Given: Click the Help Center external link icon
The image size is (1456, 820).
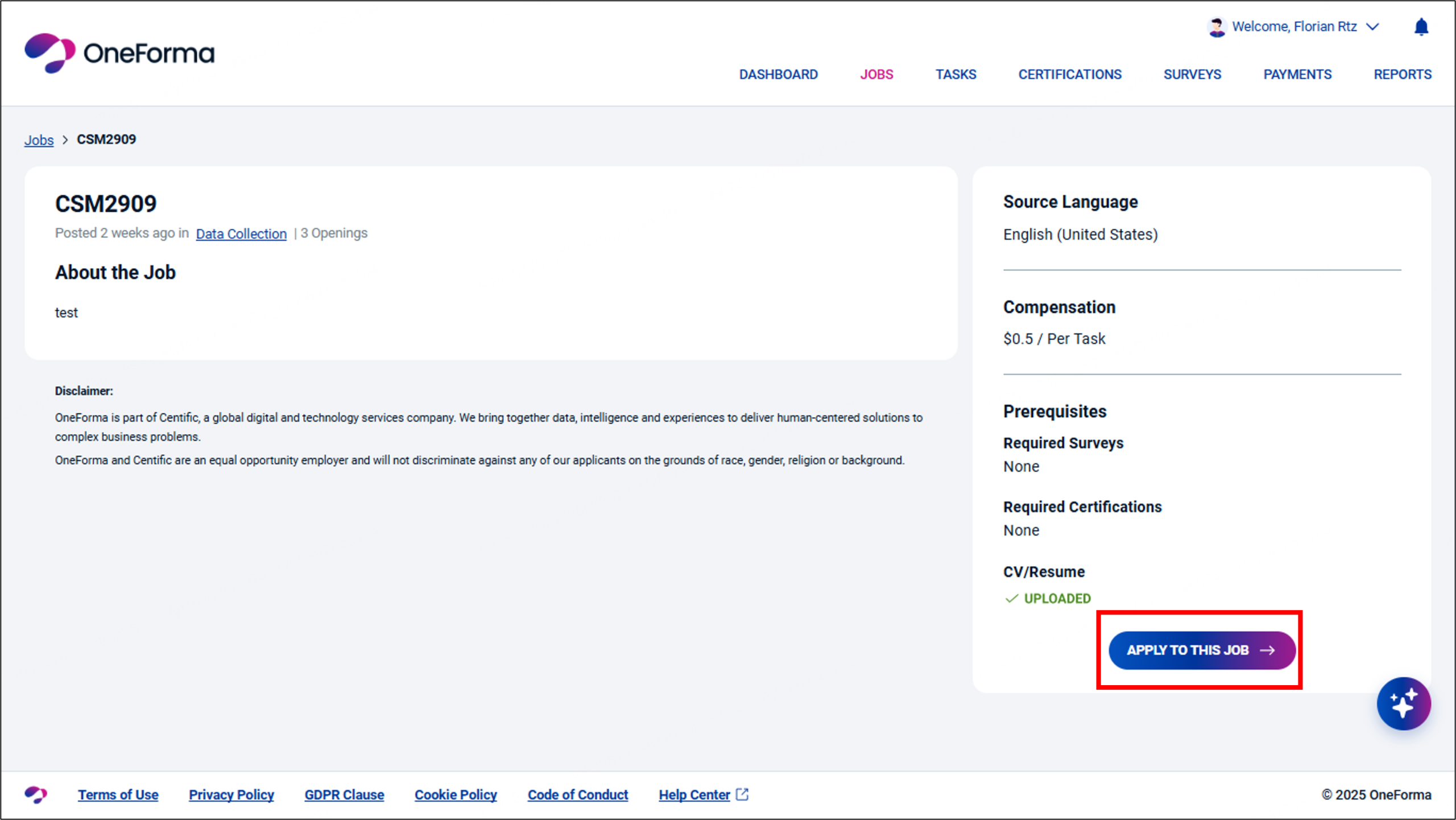Looking at the screenshot, I should (x=742, y=794).
